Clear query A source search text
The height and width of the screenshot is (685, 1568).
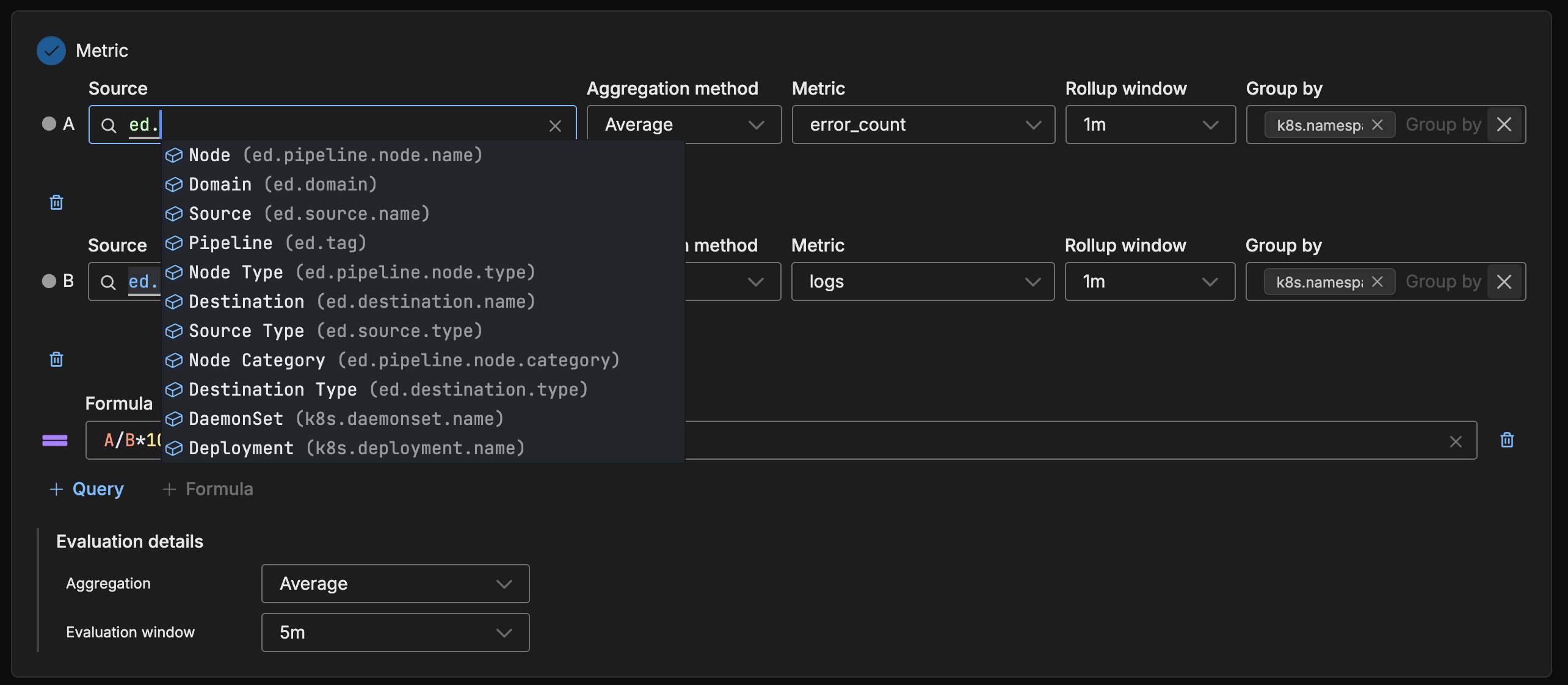(x=554, y=126)
